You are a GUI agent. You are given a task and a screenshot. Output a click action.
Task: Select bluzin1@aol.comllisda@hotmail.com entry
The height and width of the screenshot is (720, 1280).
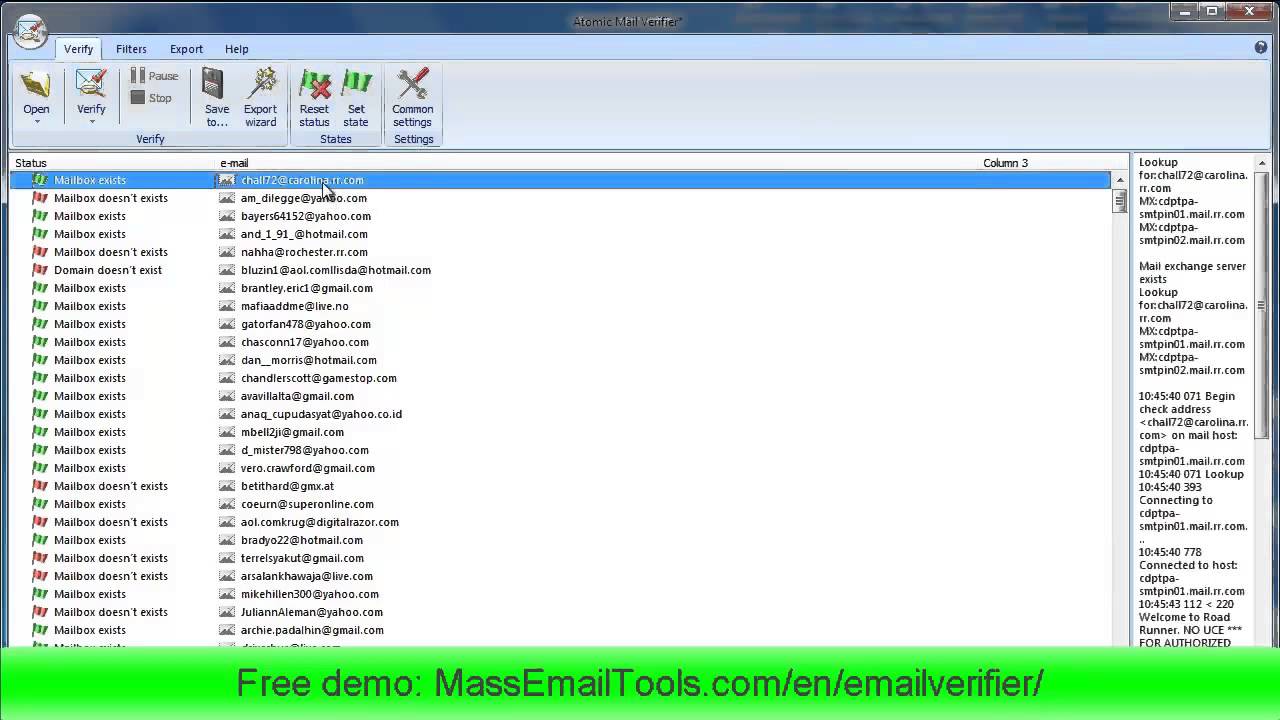(335, 270)
